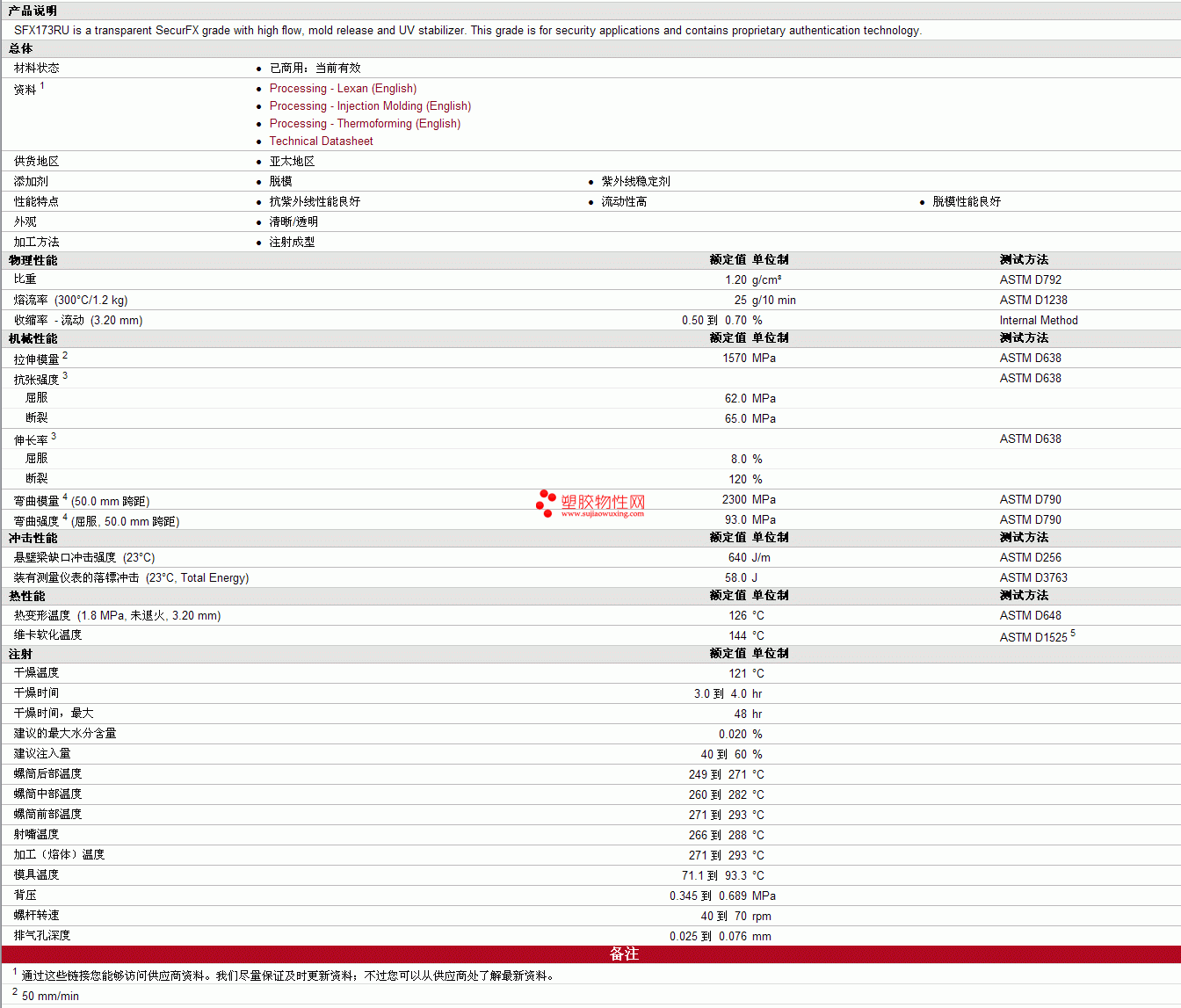
Task: Click the 悬壁梁缺口冲击强度 (23°C) row label
Action: [84, 558]
